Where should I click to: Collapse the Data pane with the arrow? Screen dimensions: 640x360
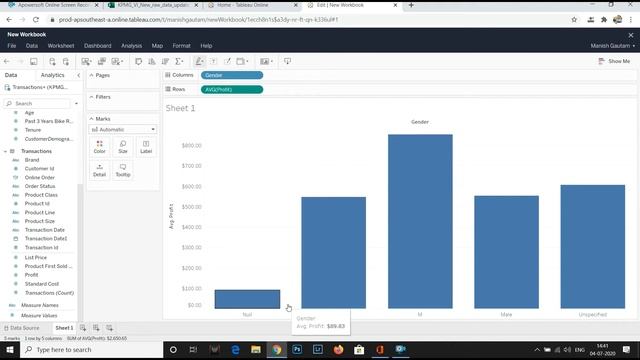[78, 75]
